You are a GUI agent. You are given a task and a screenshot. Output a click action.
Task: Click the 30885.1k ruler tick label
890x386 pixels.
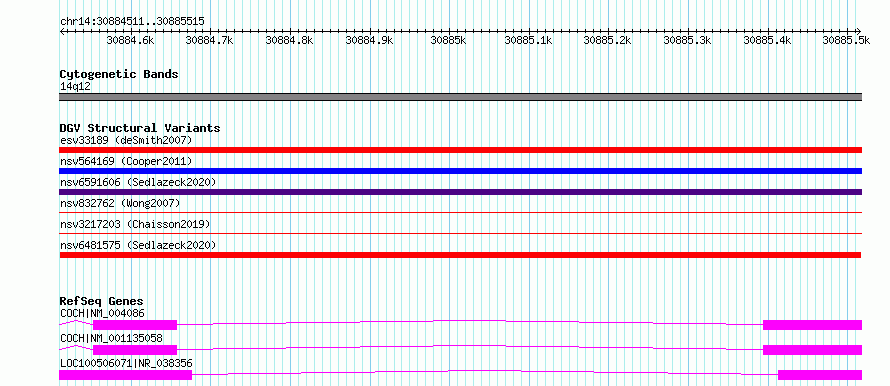pos(528,40)
